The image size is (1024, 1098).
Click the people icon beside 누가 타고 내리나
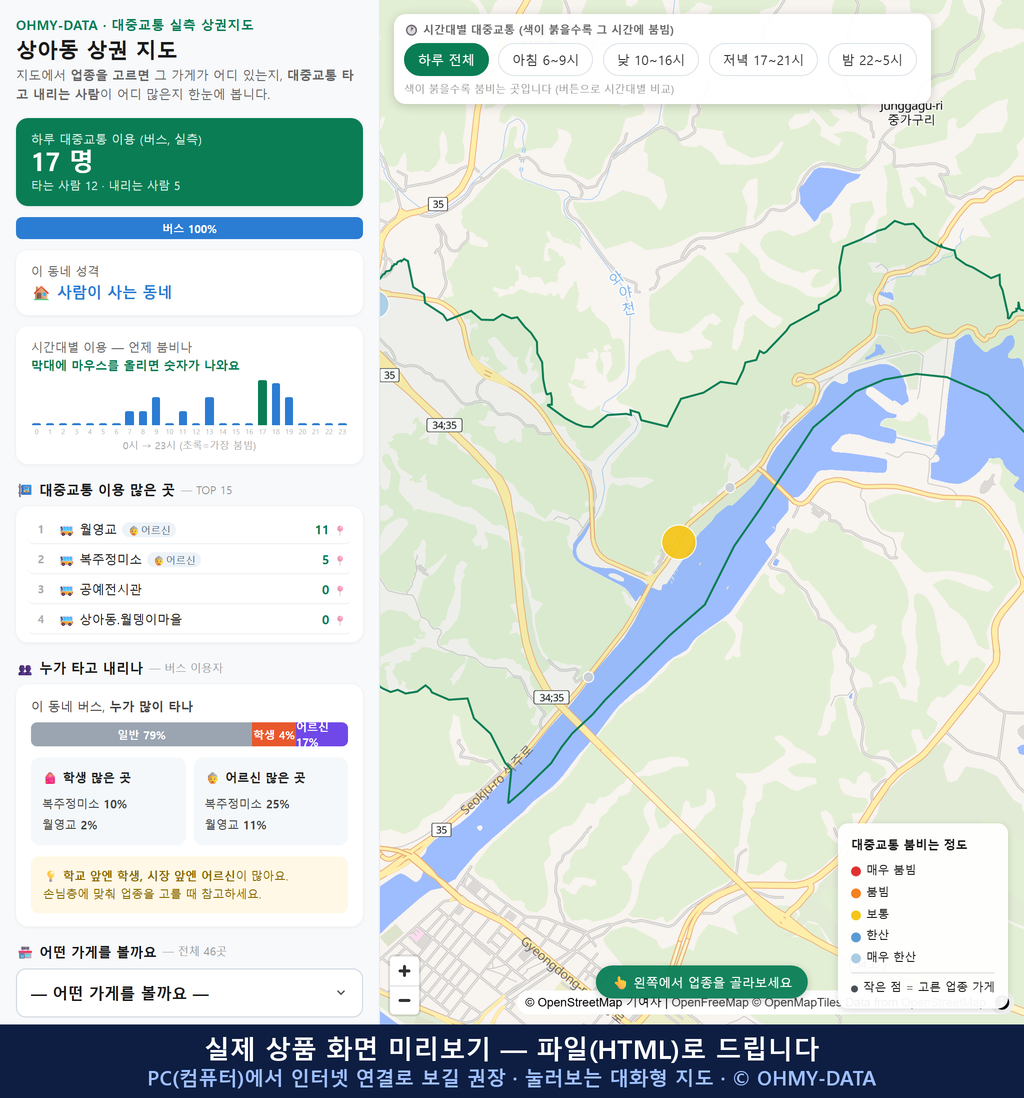pos(25,669)
